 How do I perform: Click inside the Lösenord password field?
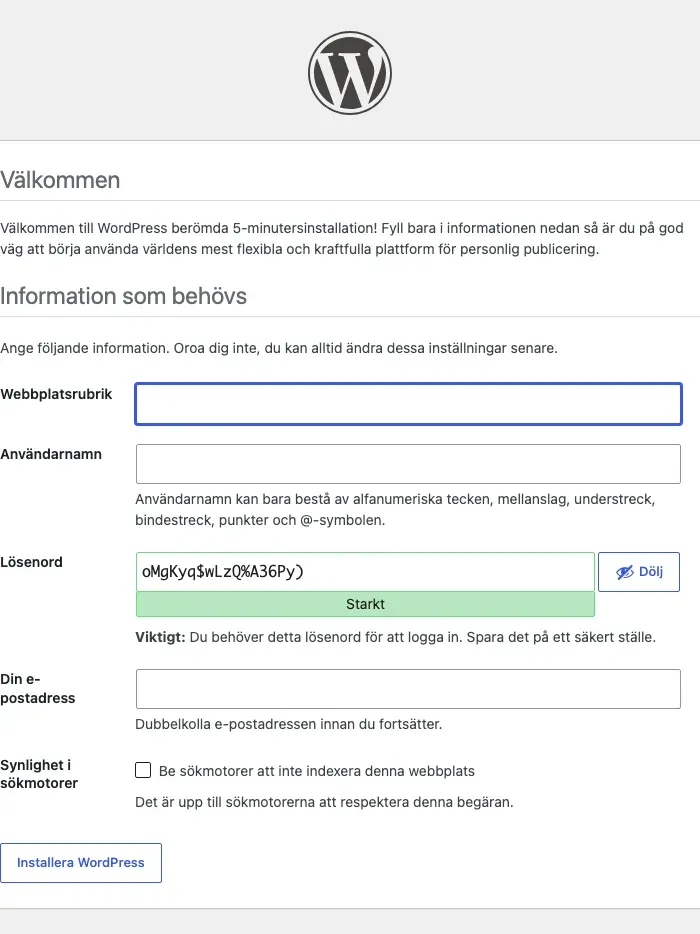tap(365, 572)
